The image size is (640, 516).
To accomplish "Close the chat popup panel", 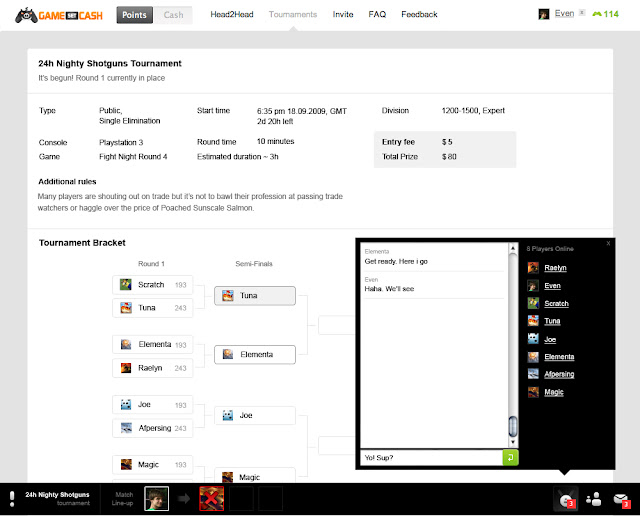I will [x=608, y=243].
